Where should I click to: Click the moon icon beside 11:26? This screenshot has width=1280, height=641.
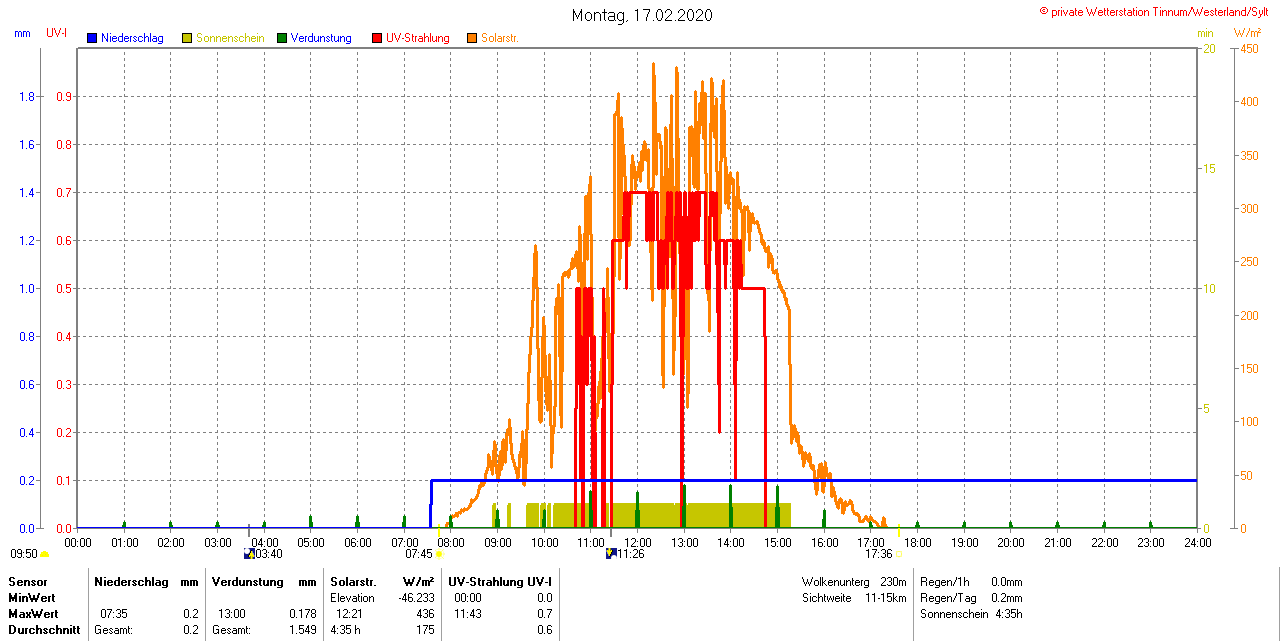pos(610,553)
